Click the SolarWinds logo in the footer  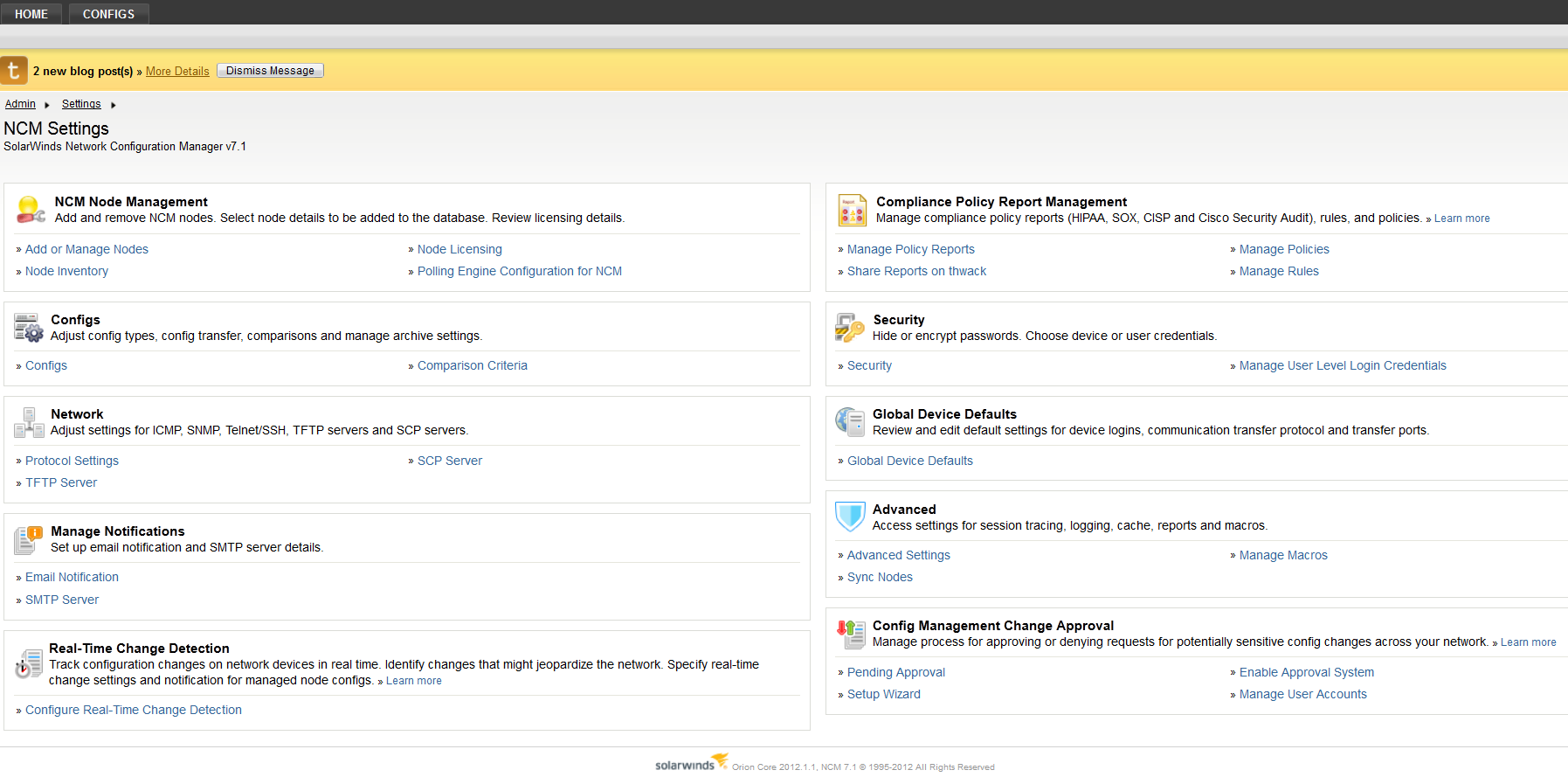click(x=691, y=763)
